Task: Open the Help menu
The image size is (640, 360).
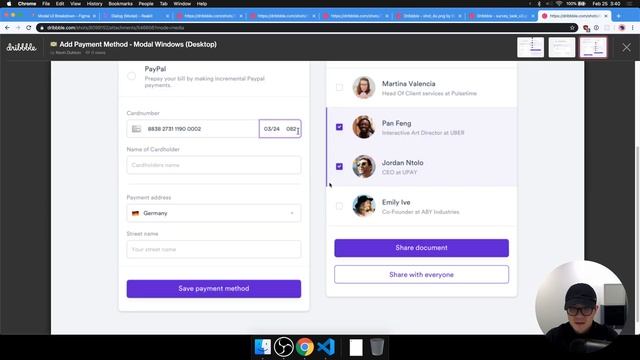Action: tap(202, 4)
